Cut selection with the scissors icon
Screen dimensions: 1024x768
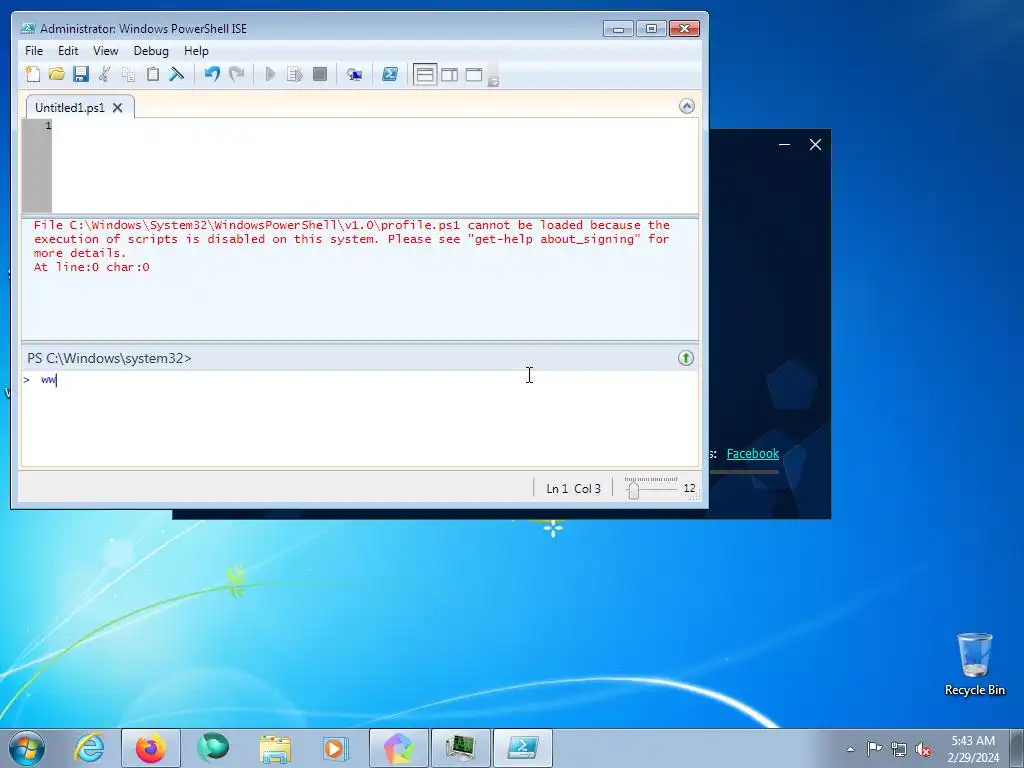[104, 74]
